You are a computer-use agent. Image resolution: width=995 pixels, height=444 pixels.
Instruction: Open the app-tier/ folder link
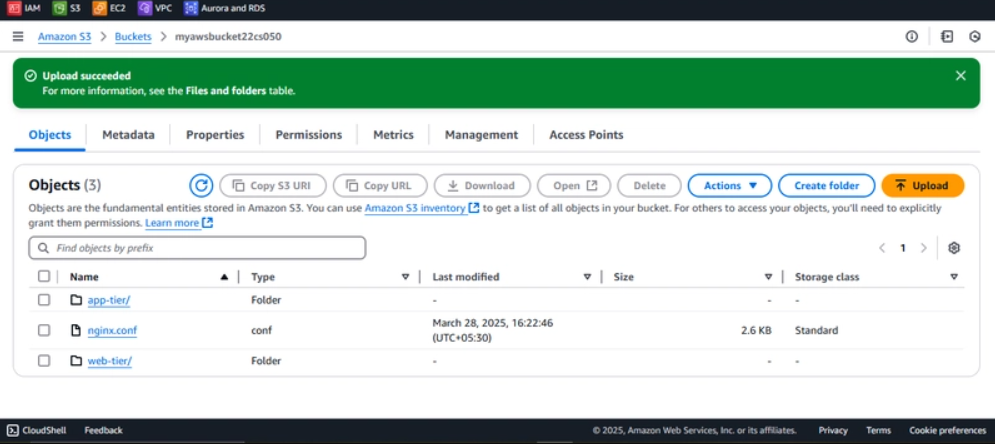point(109,300)
